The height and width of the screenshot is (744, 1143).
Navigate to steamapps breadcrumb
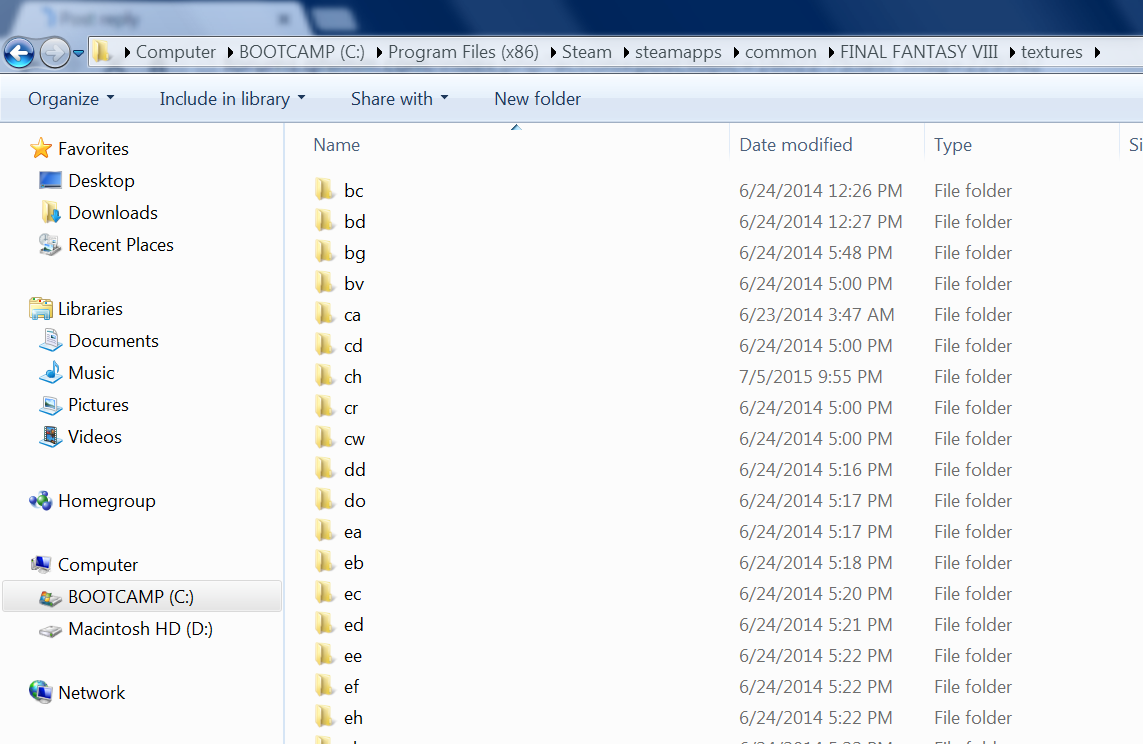click(x=678, y=52)
